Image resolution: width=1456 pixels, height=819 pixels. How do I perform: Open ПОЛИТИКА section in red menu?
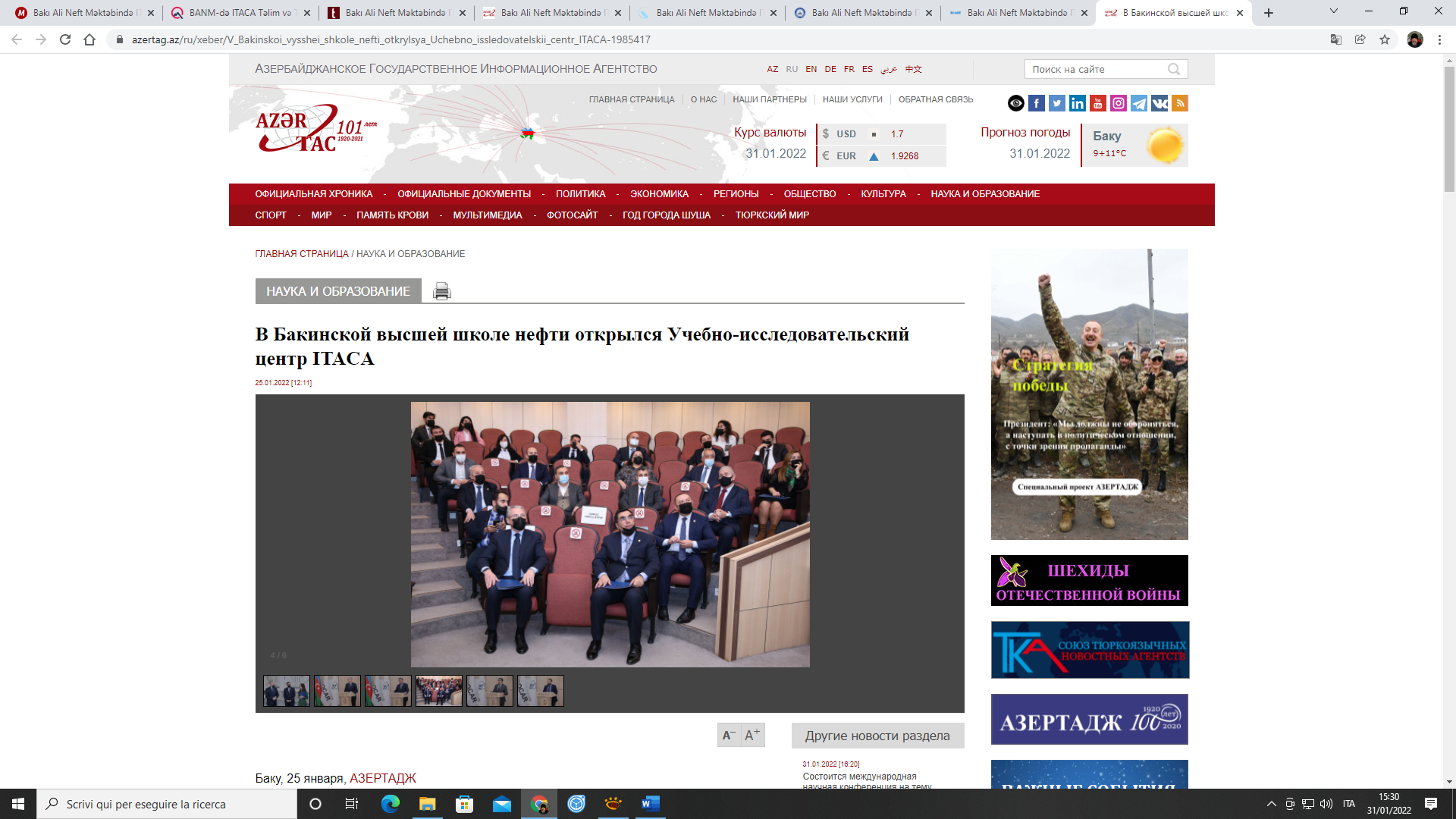[x=580, y=194]
